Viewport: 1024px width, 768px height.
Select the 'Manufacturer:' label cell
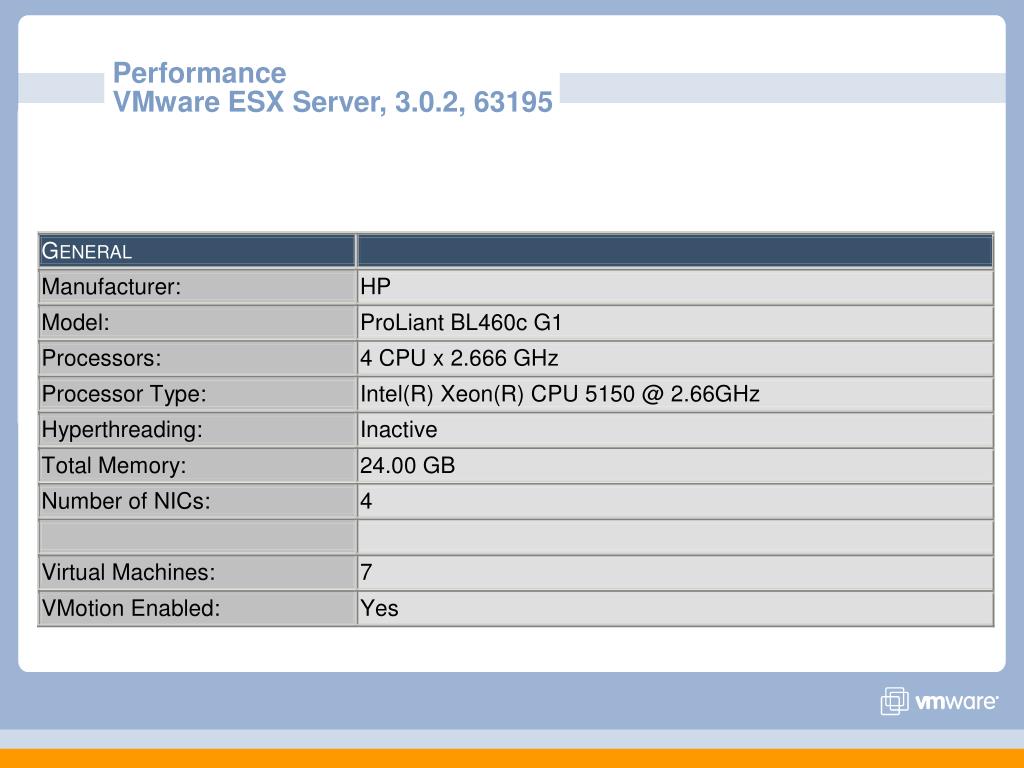pyautogui.click(x=197, y=287)
